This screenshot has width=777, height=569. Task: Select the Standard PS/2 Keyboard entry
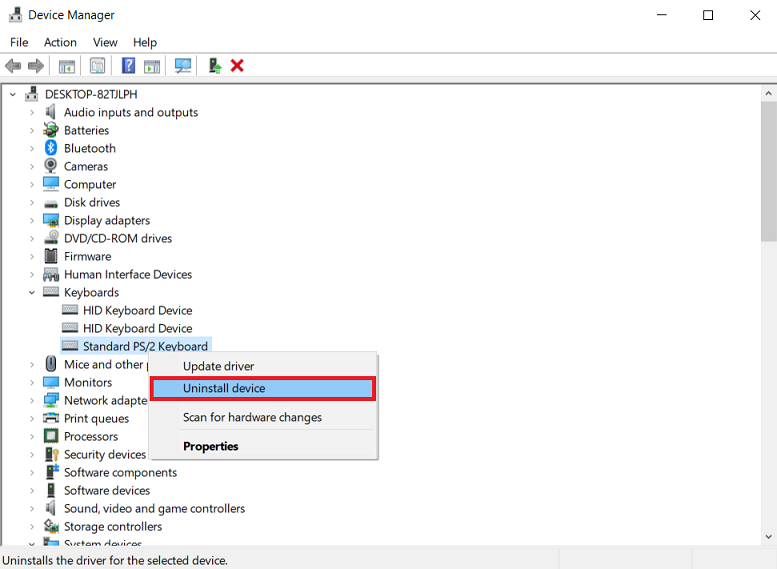coord(145,346)
